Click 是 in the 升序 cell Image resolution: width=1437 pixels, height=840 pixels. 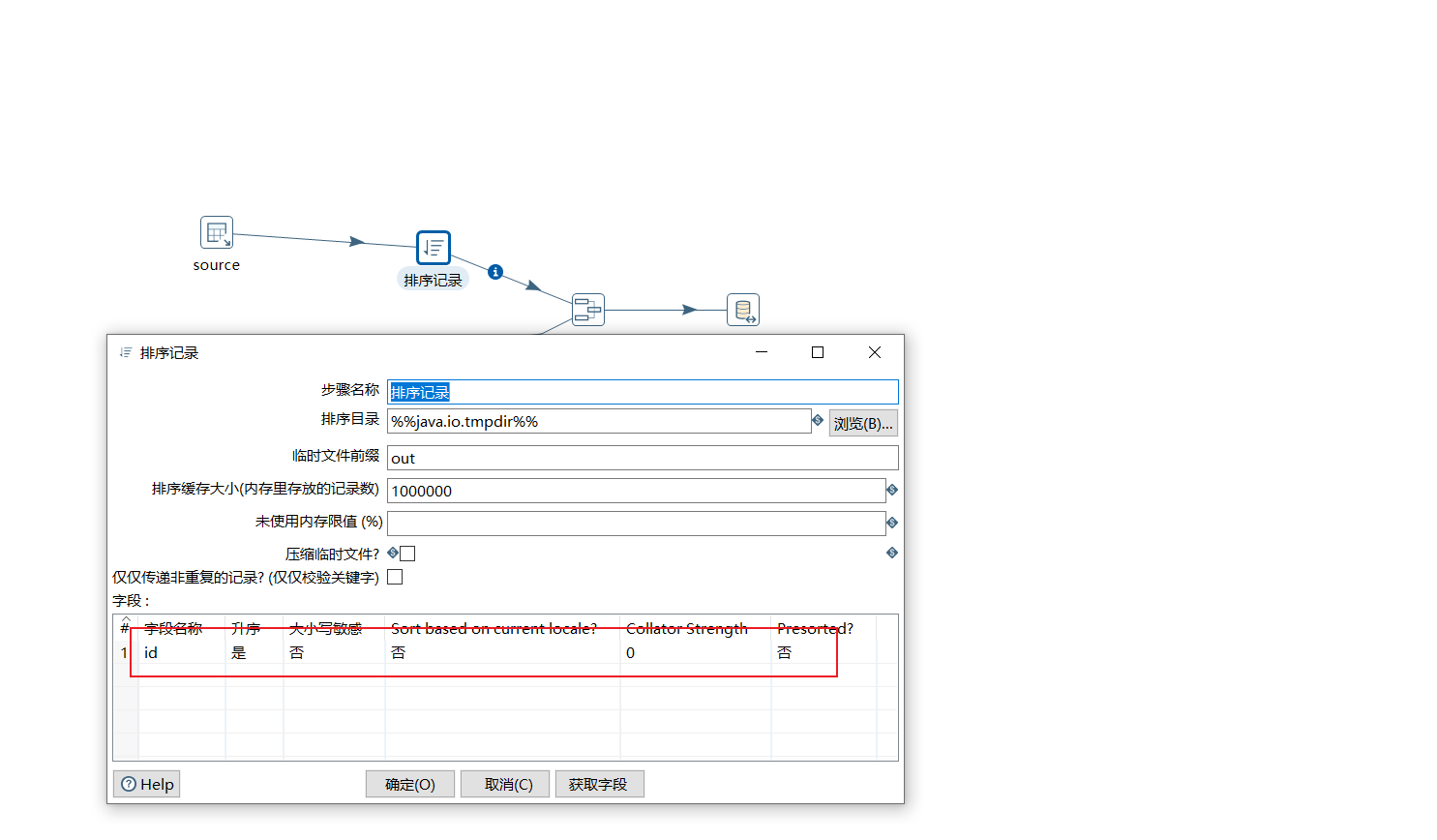[x=254, y=652]
